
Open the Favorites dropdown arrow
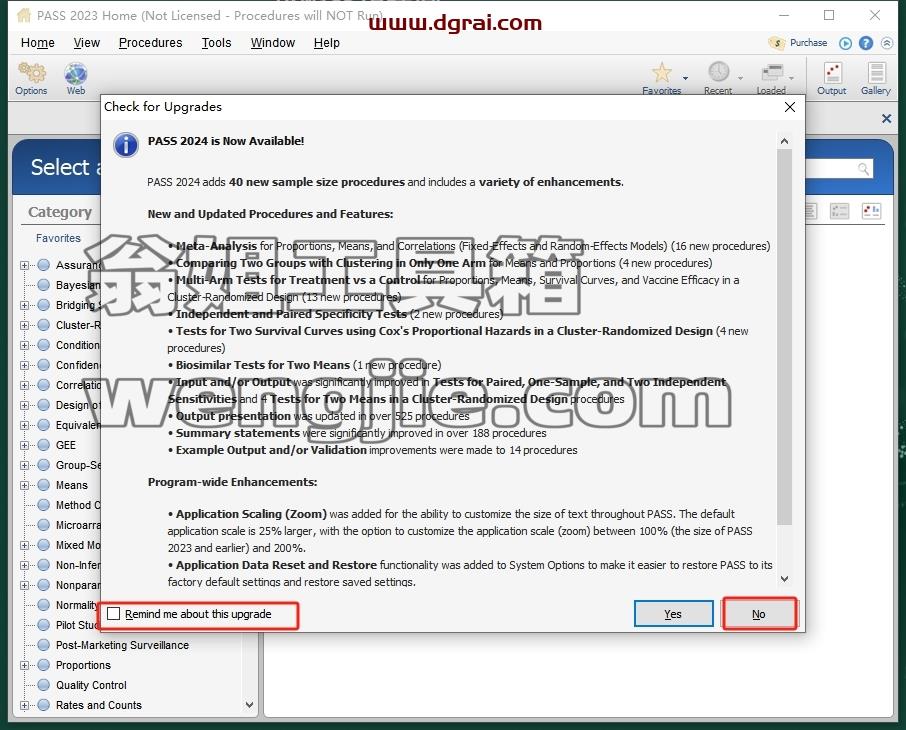tap(685, 78)
